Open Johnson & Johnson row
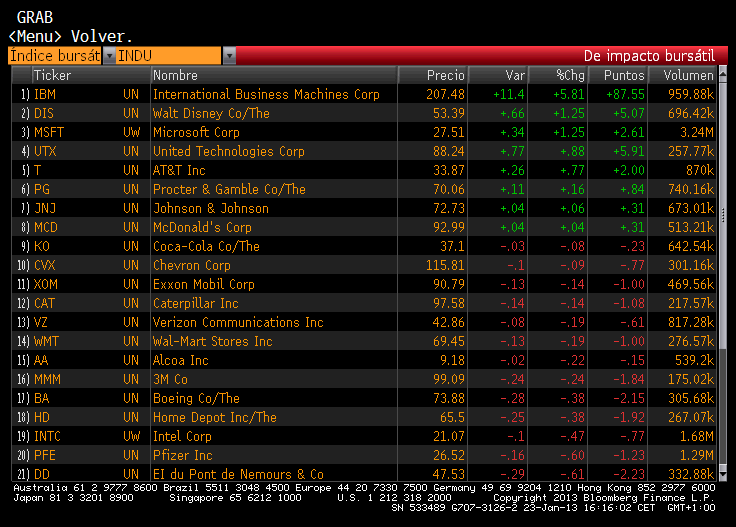The image size is (736, 527). [364, 208]
